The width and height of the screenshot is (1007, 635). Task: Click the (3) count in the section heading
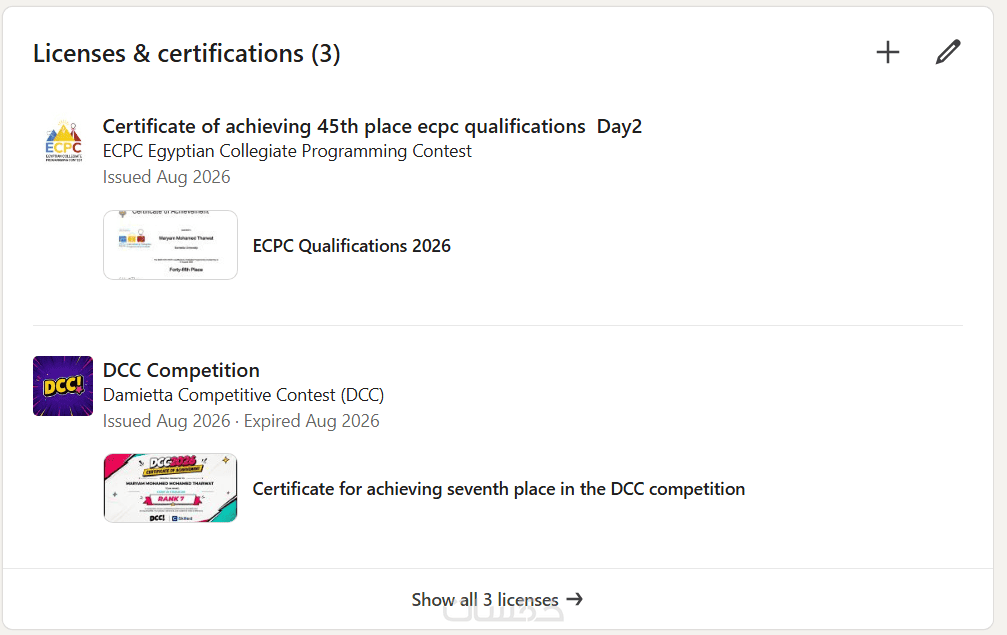pyautogui.click(x=326, y=54)
